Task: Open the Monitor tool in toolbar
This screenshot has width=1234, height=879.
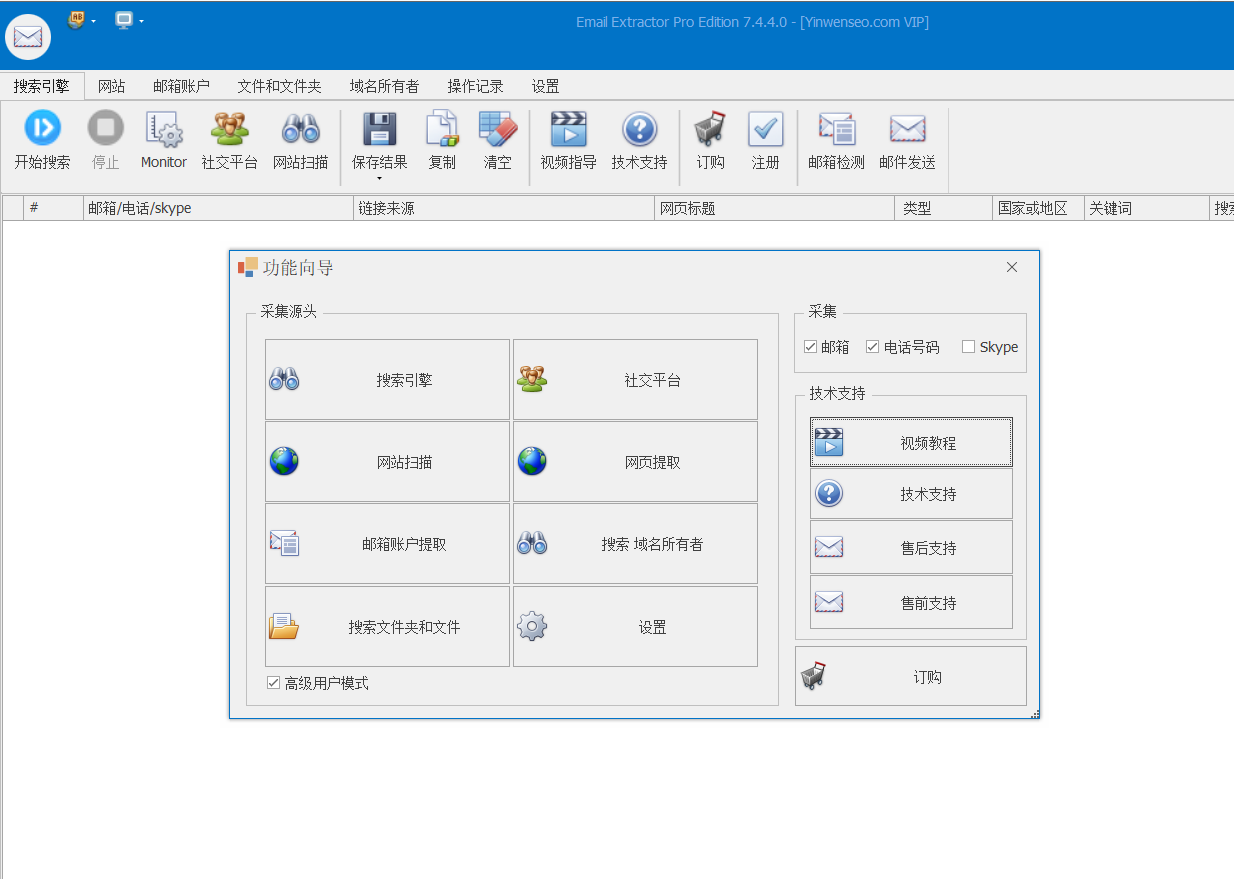Action: (163, 129)
